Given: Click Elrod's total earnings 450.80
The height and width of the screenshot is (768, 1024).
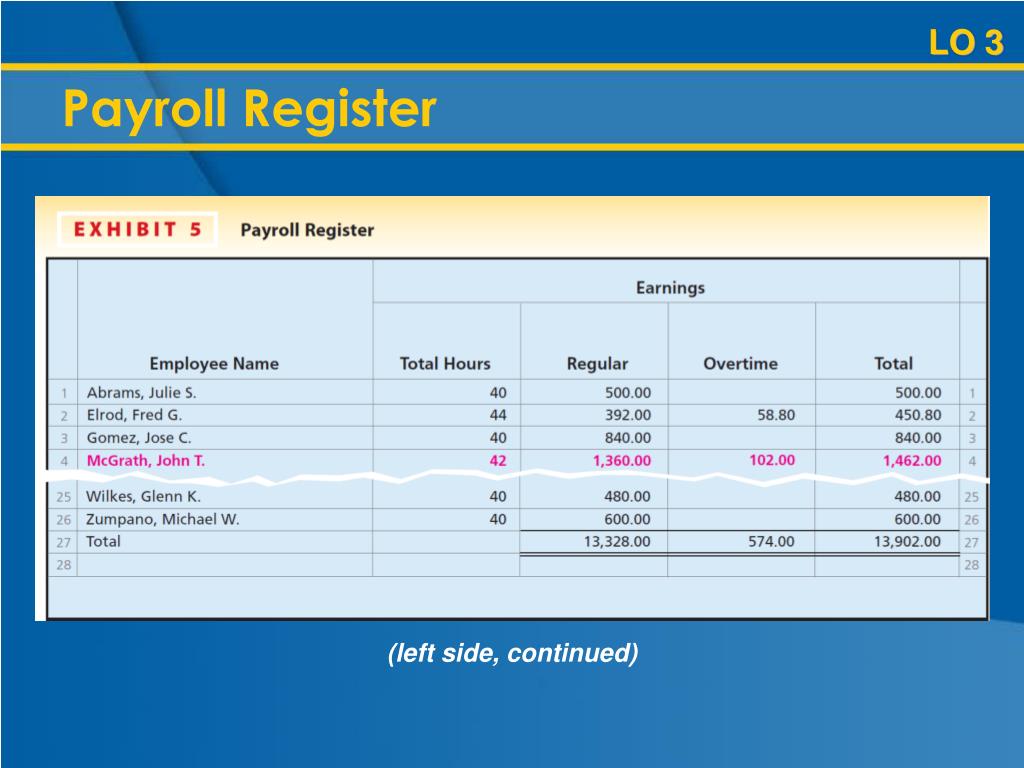Looking at the screenshot, I should pyautogui.click(x=918, y=415).
